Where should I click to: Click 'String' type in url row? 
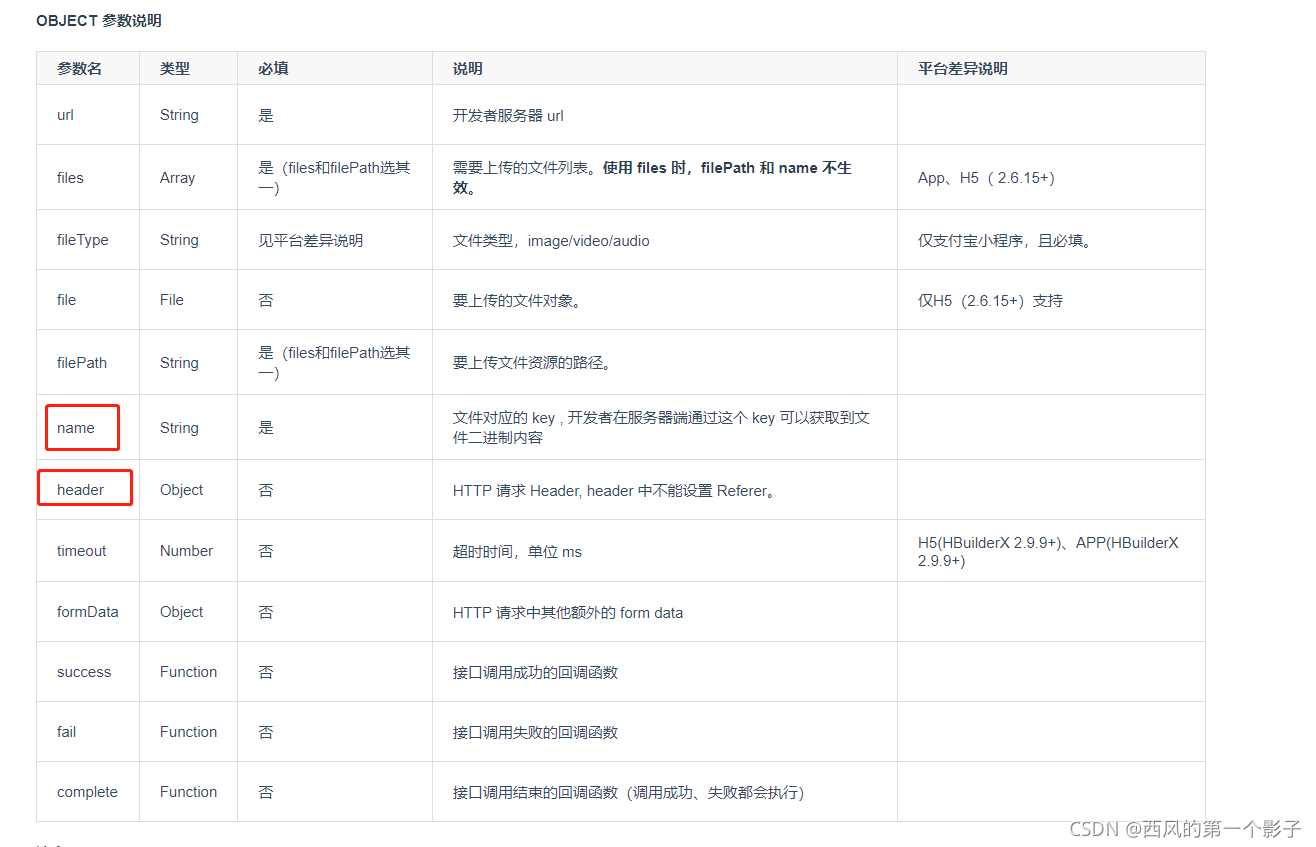[x=179, y=115]
